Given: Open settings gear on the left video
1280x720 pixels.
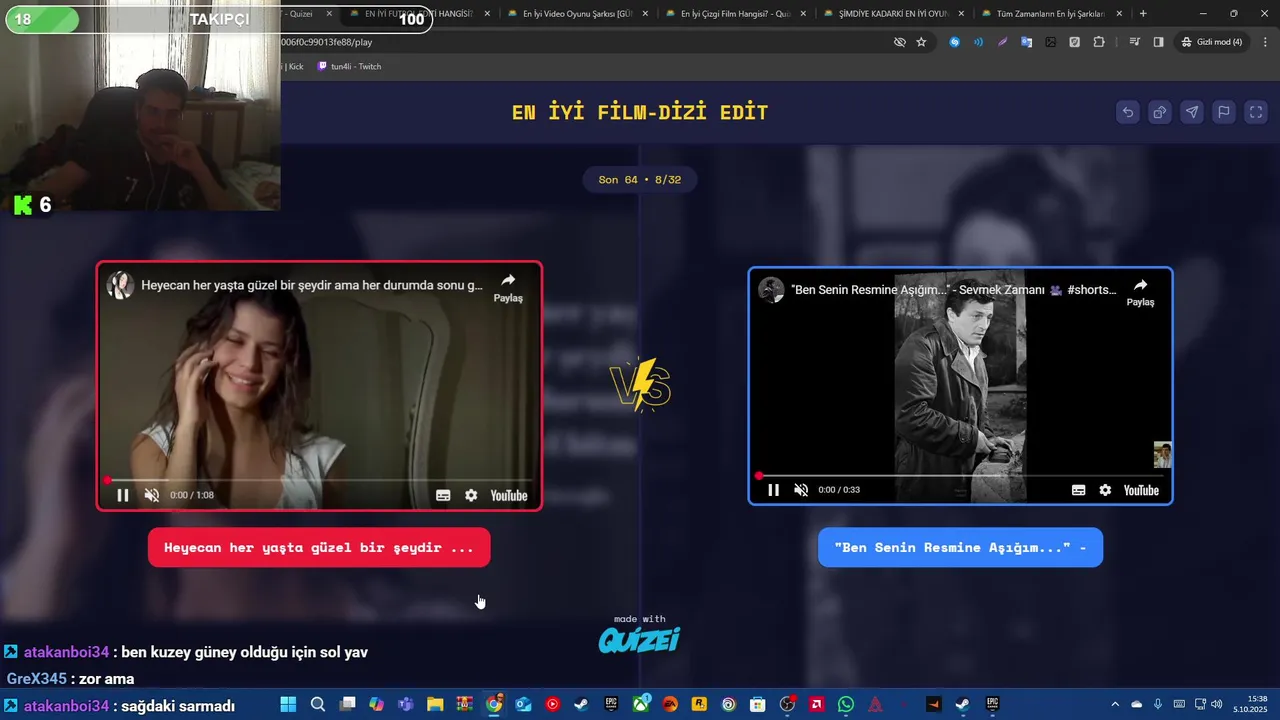Looking at the screenshot, I should 471,495.
